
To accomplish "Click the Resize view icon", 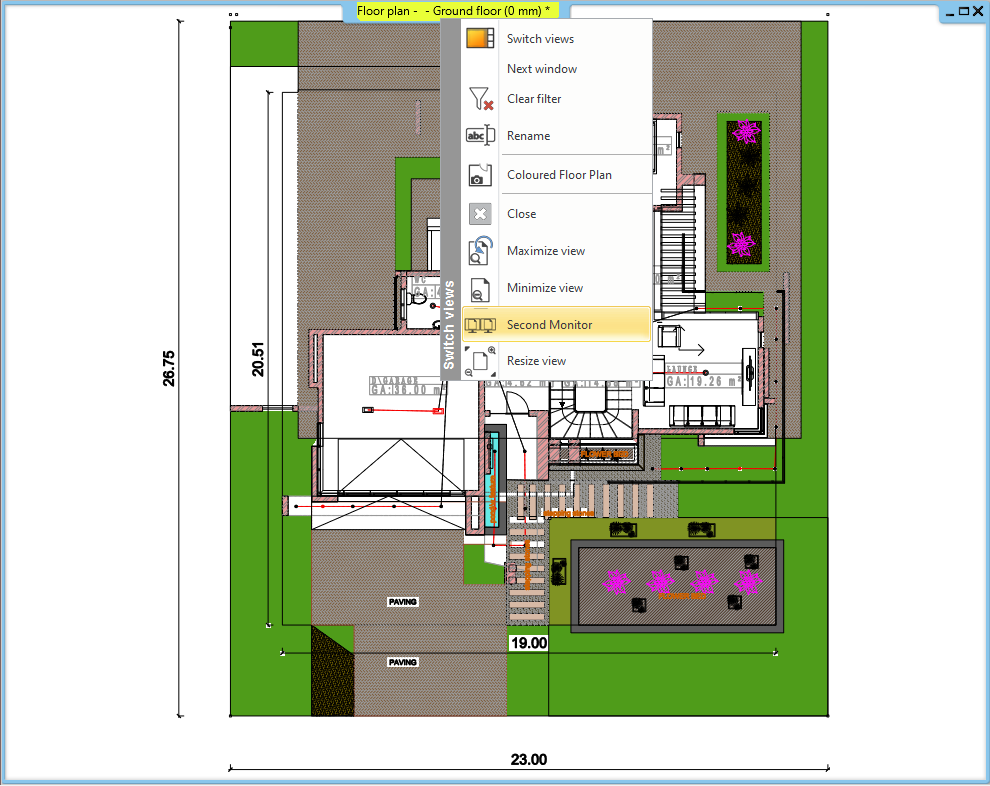I will coord(480,361).
